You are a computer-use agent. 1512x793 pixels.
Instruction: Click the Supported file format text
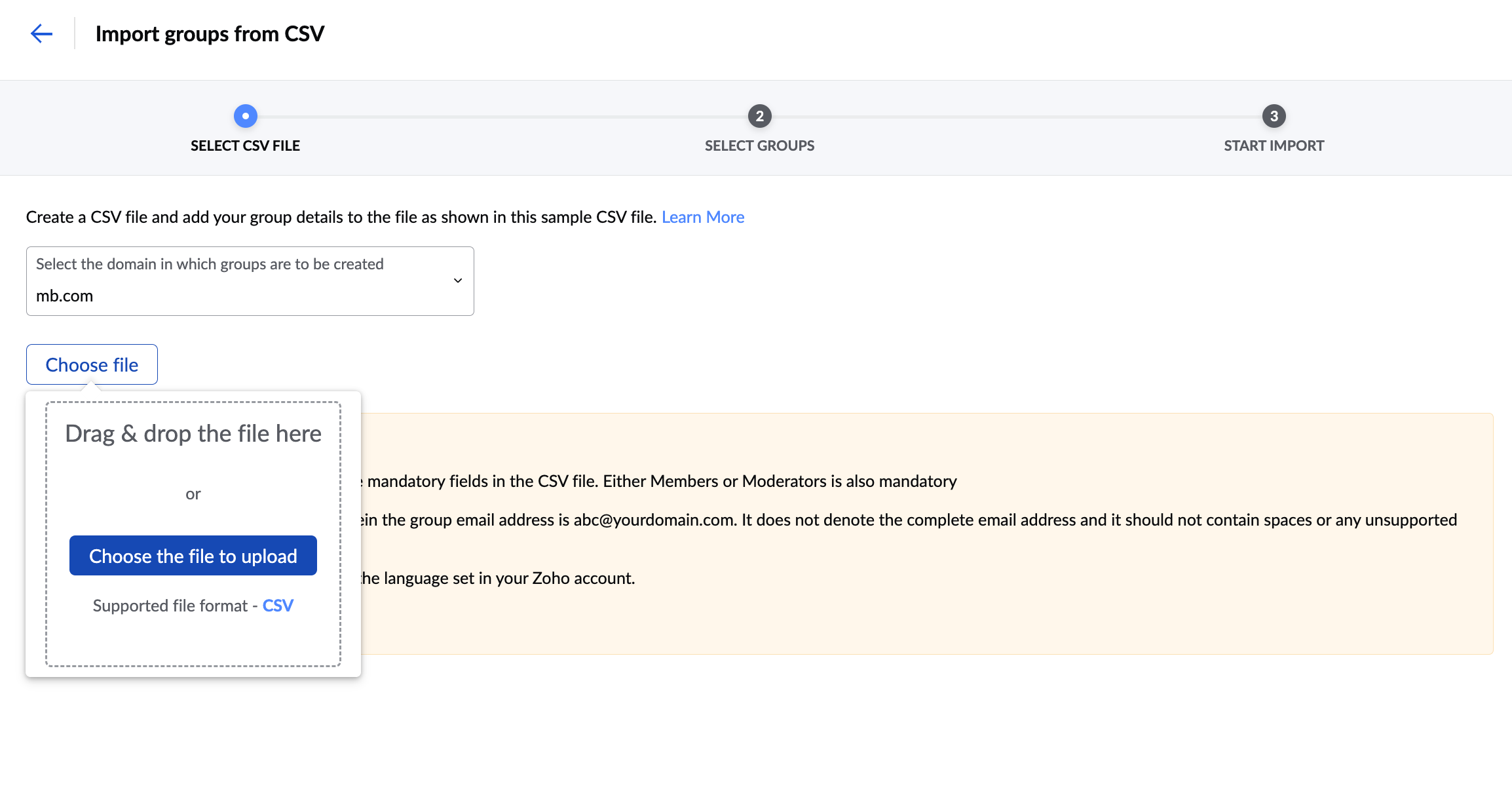coord(170,606)
